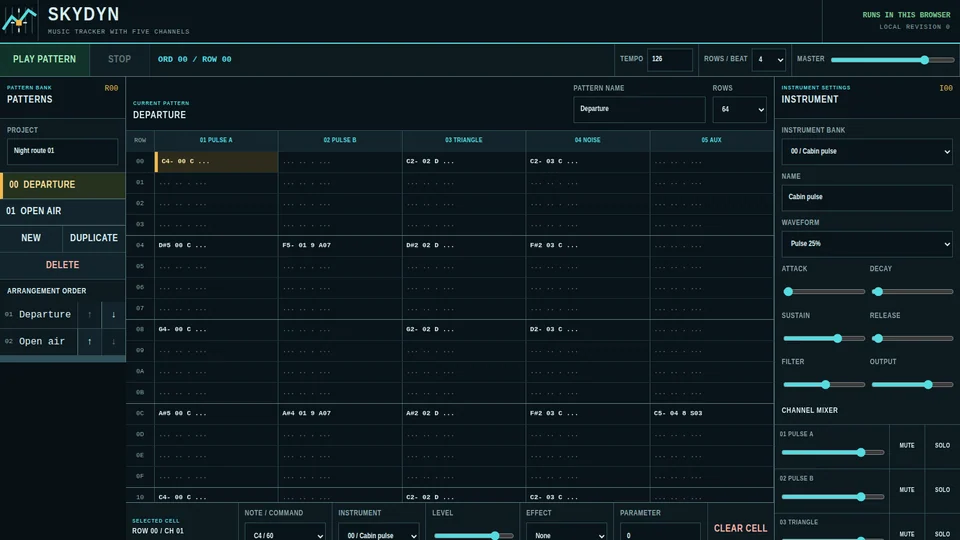Adjust the Output slider
The height and width of the screenshot is (540, 960).
912,385
